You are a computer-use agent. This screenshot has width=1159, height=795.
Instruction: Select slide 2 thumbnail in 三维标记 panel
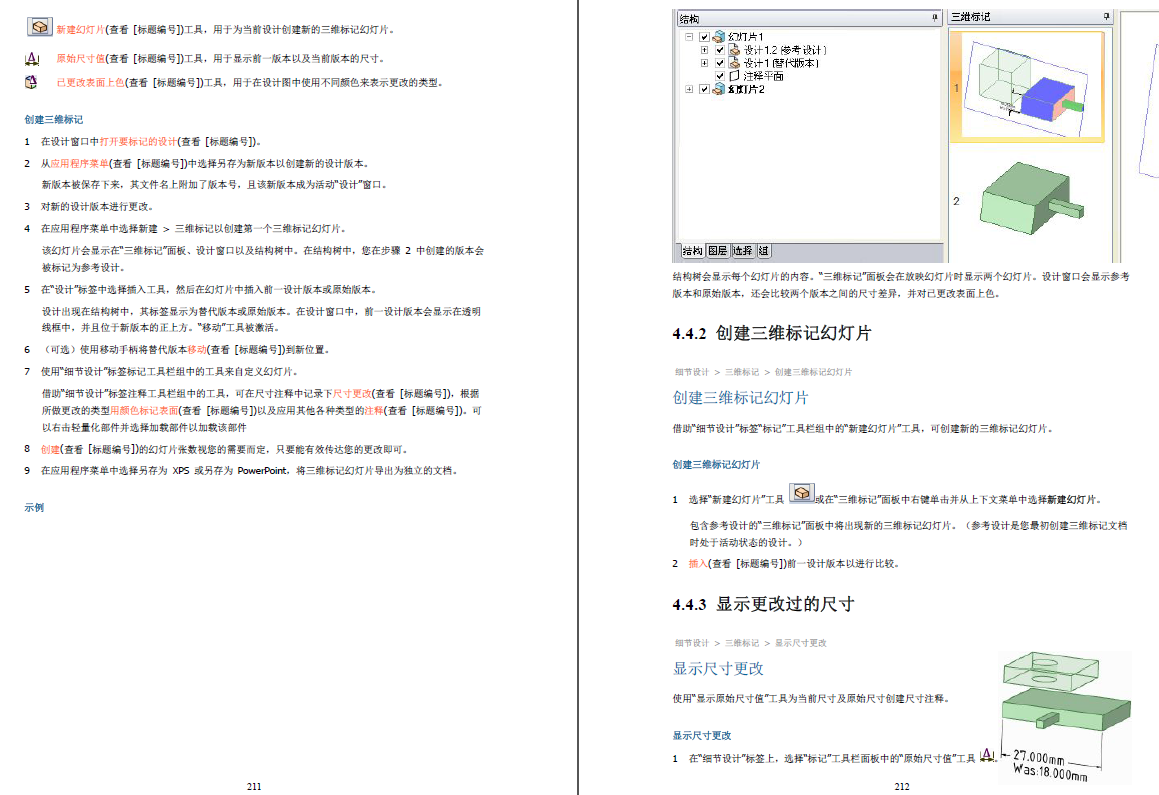[1031, 199]
